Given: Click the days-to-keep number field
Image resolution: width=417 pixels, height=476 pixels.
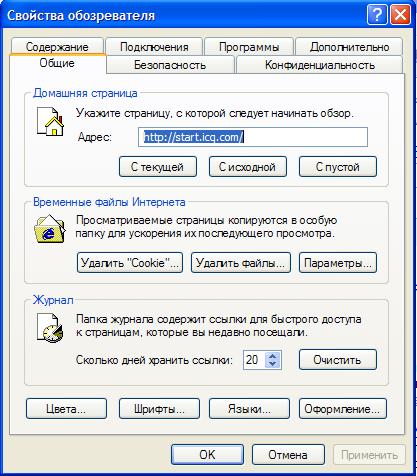Looking at the screenshot, I should (x=254, y=360).
